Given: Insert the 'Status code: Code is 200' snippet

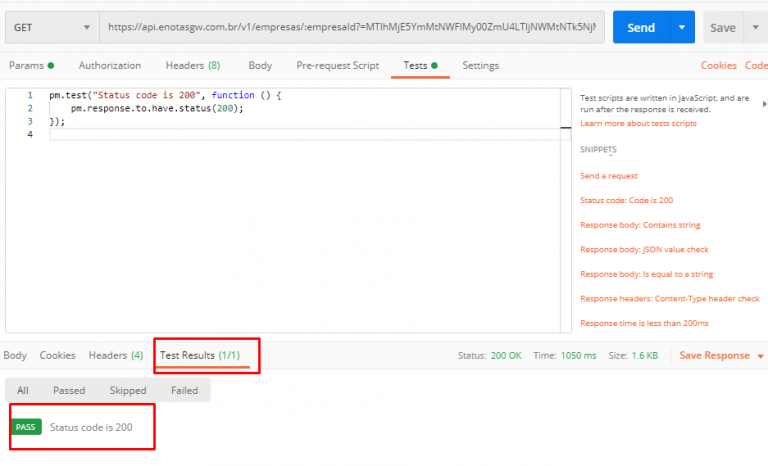Looking at the screenshot, I should (x=626, y=200).
